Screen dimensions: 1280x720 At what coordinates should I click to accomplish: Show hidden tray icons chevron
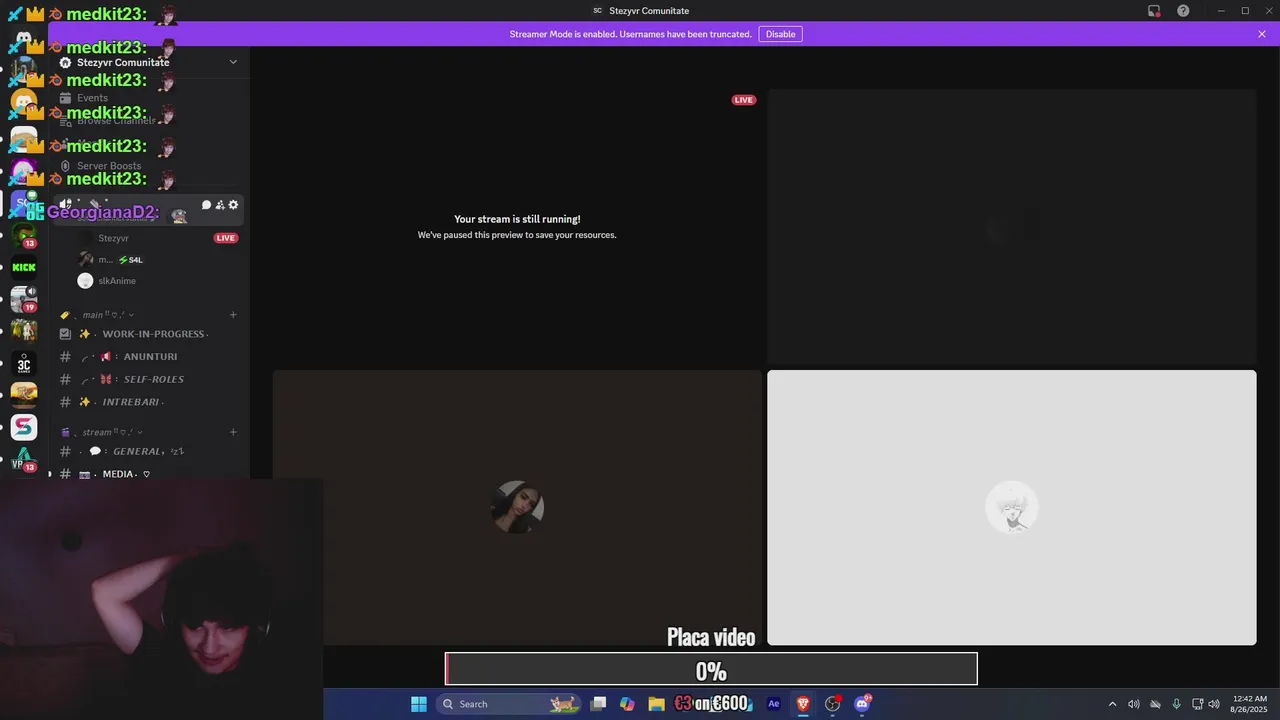point(1112,704)
